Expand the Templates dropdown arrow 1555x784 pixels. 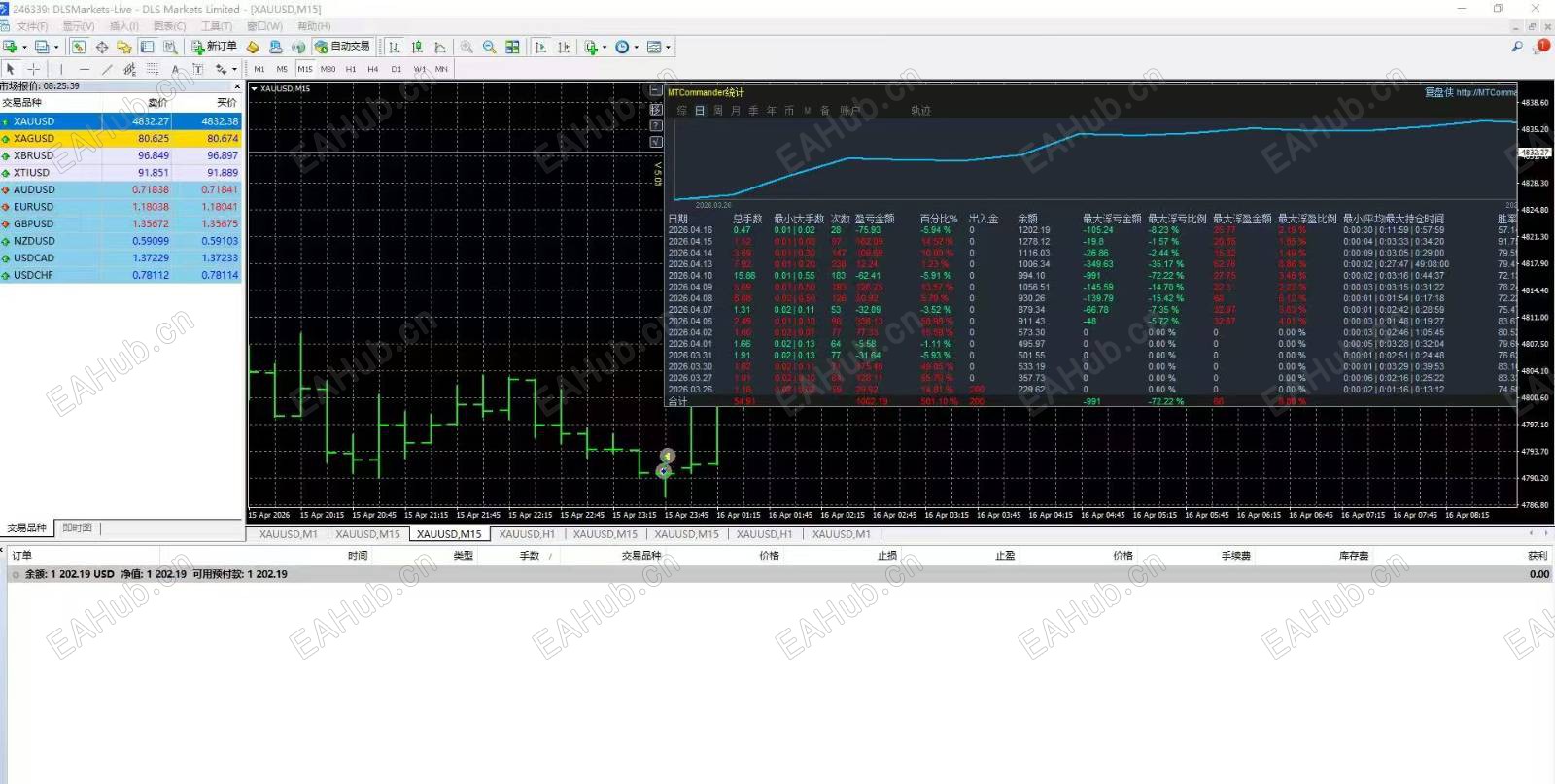668,47
